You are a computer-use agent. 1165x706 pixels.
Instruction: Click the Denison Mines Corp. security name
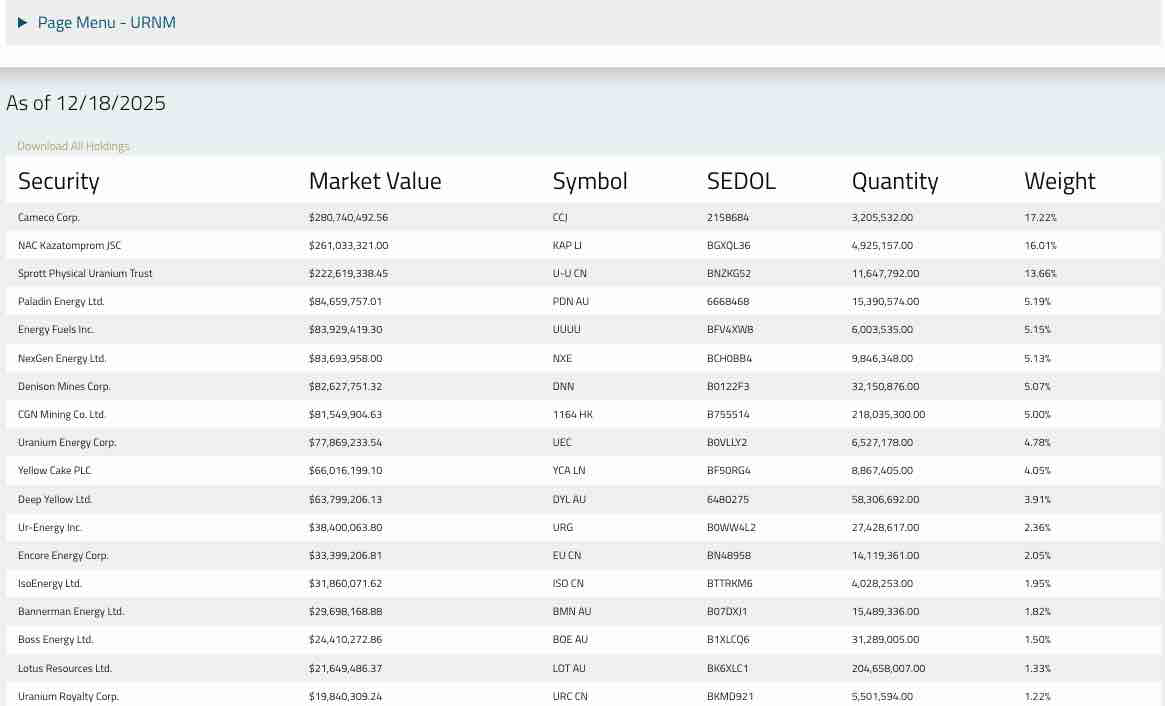tap(64, 386)
